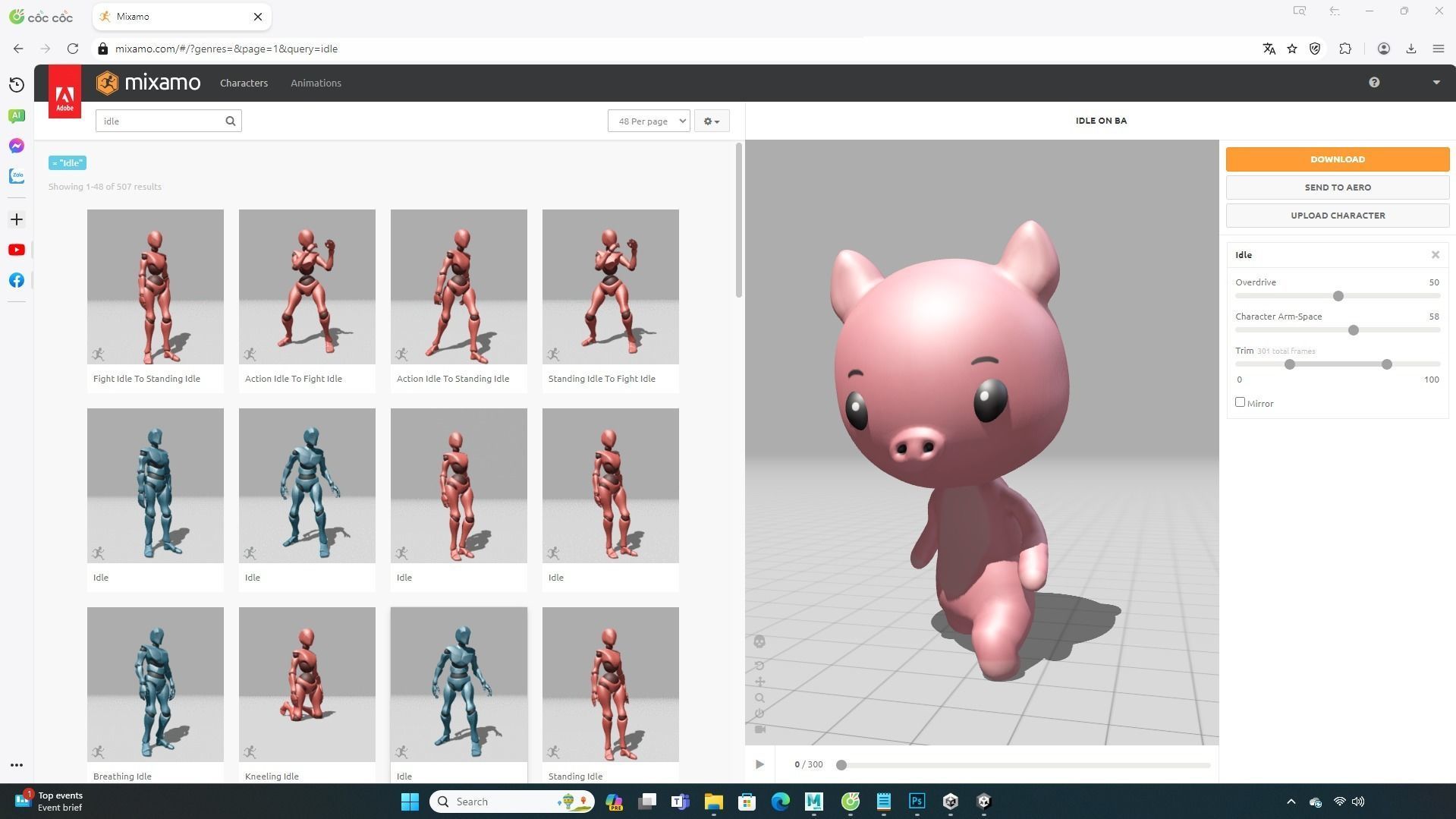Toggle the follow camera video icon
1456x819 pixels.
point(759,729)
